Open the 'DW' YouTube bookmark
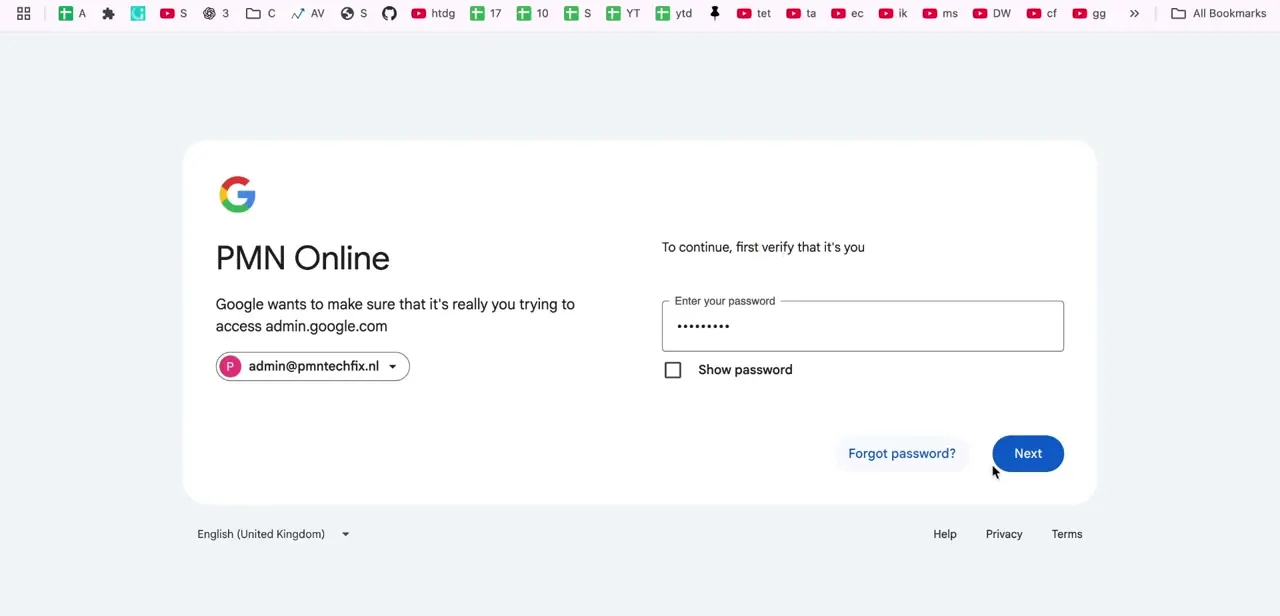 pyautogui.click(x=991, y=13)
